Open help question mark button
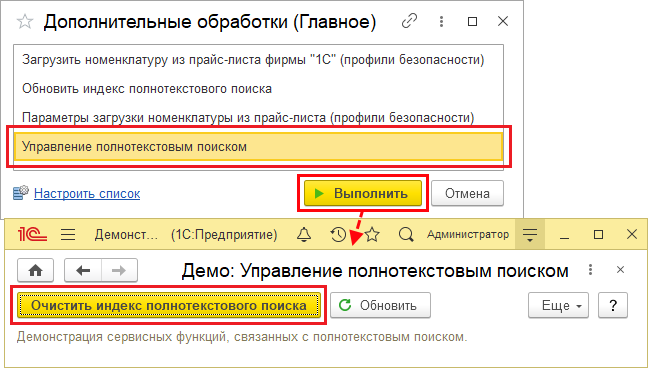This screenshot has width=650, height=370. 613,305
